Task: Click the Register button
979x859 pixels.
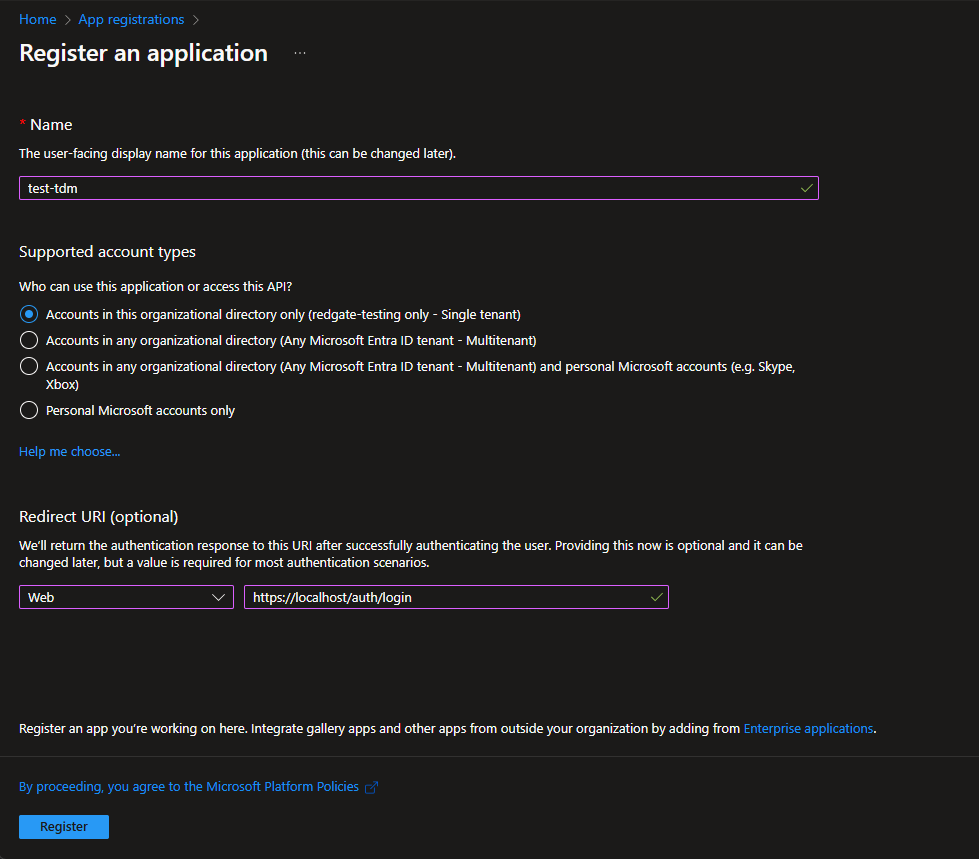Action: coord(63,826)
